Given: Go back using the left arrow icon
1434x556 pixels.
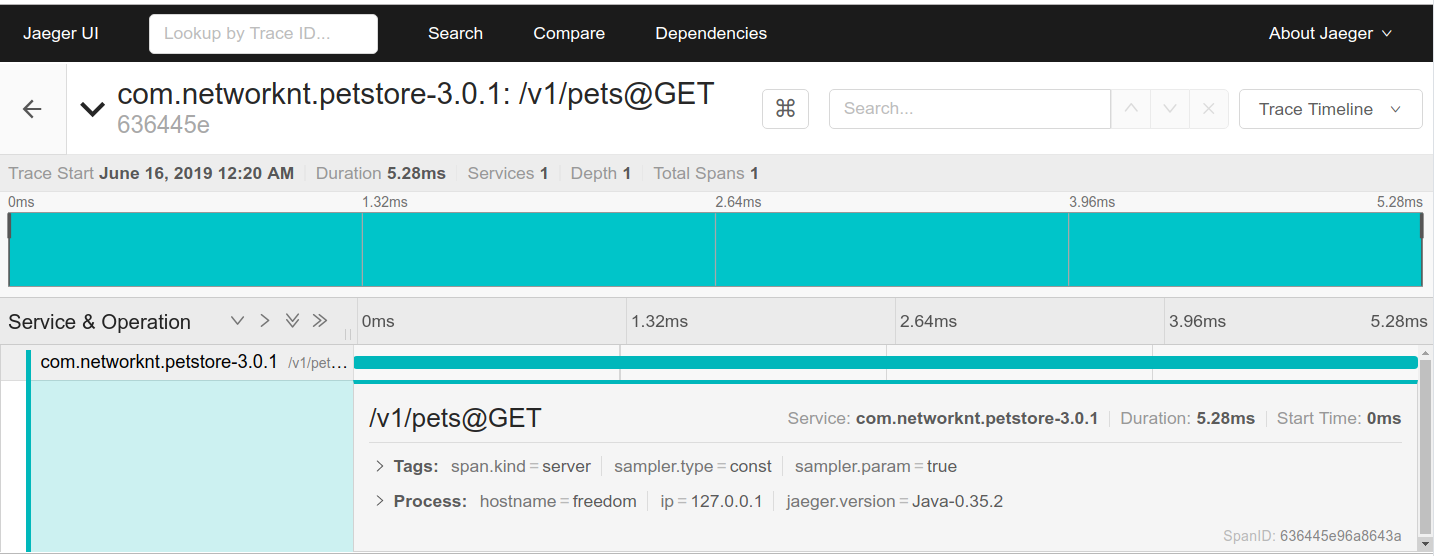Looking at the screenshot, I should pos(32,109).
